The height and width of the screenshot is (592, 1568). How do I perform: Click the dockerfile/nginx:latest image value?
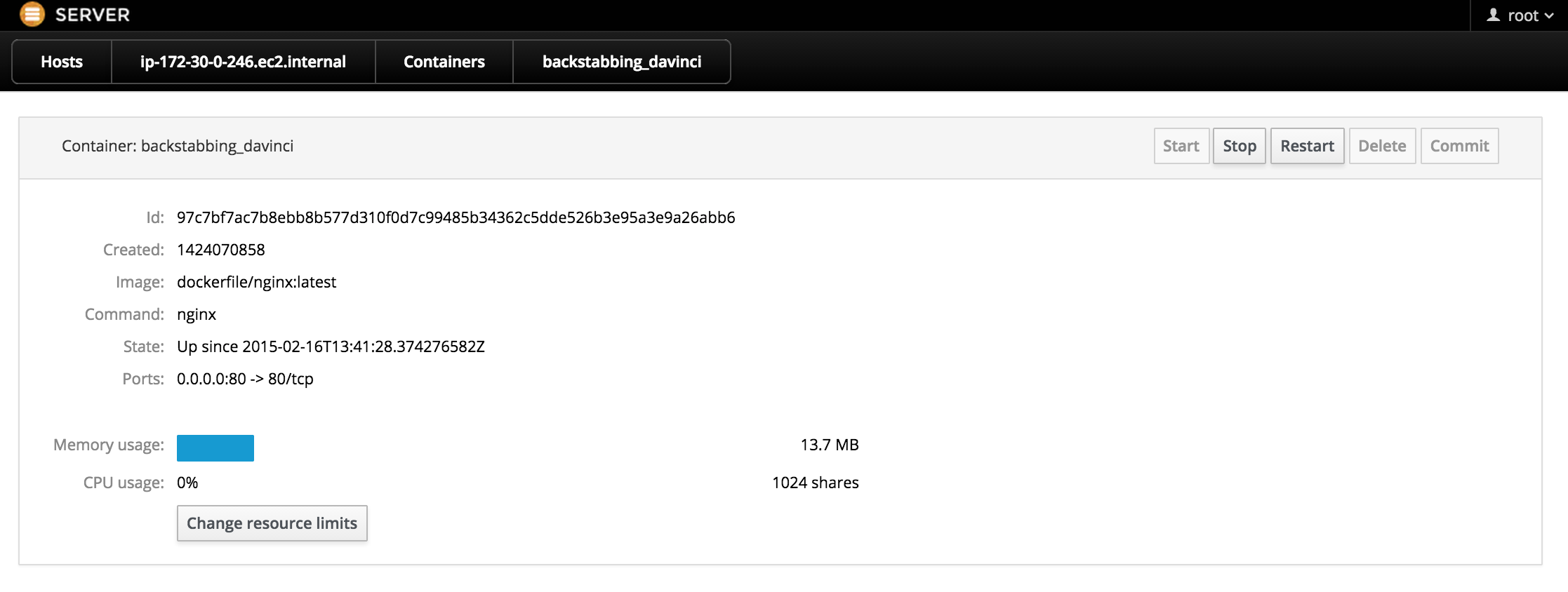coord(256,282)
